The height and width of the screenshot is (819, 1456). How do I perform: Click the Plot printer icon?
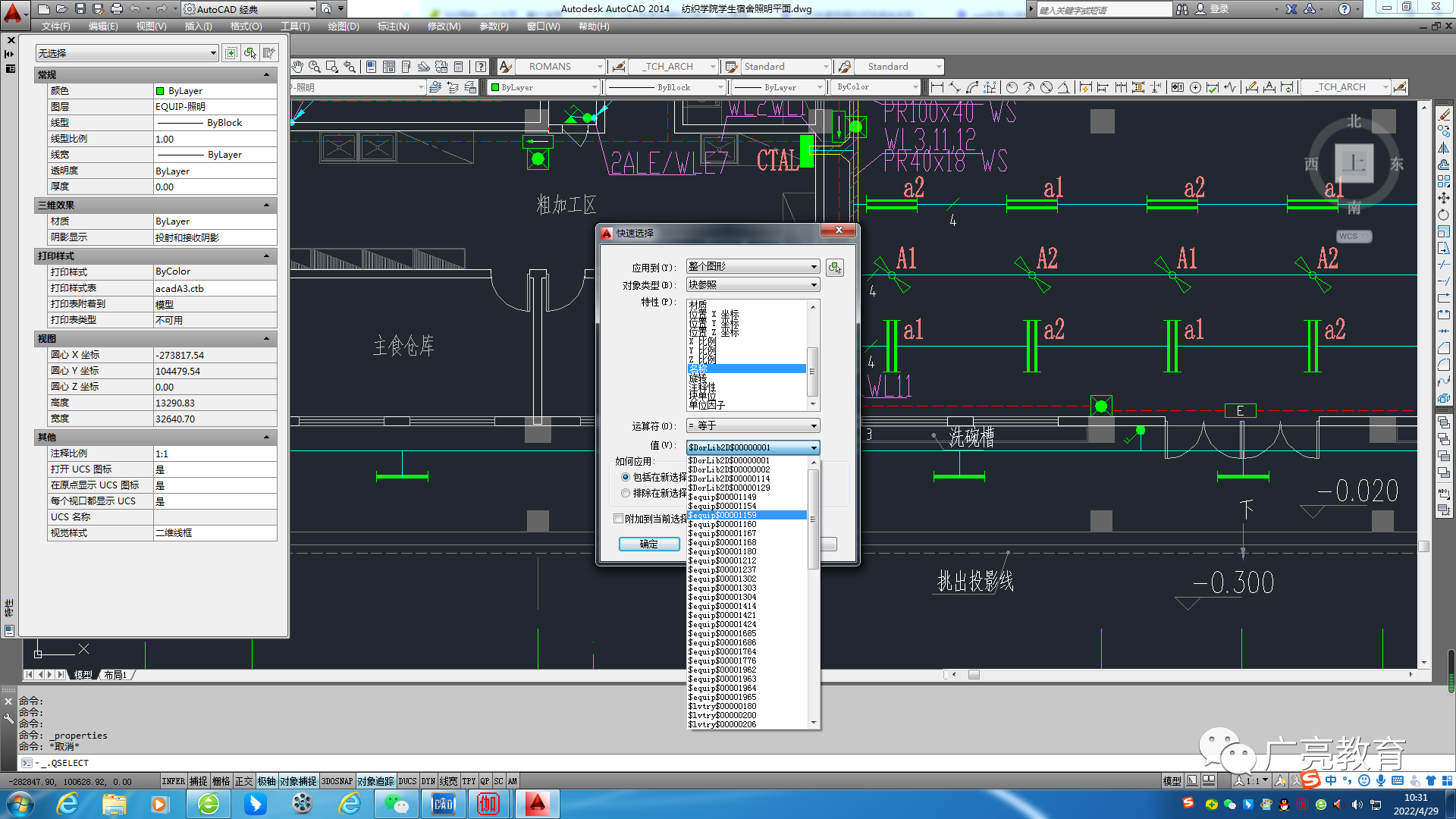(117, 9)
